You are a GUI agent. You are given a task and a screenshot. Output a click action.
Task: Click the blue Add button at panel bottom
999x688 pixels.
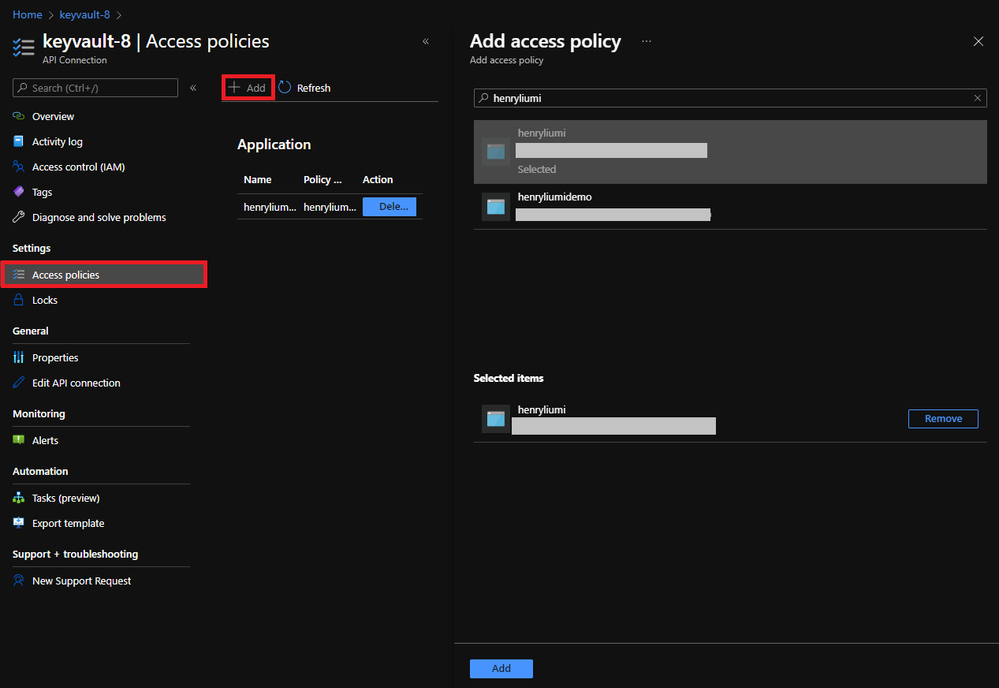[x=501, y=668]
